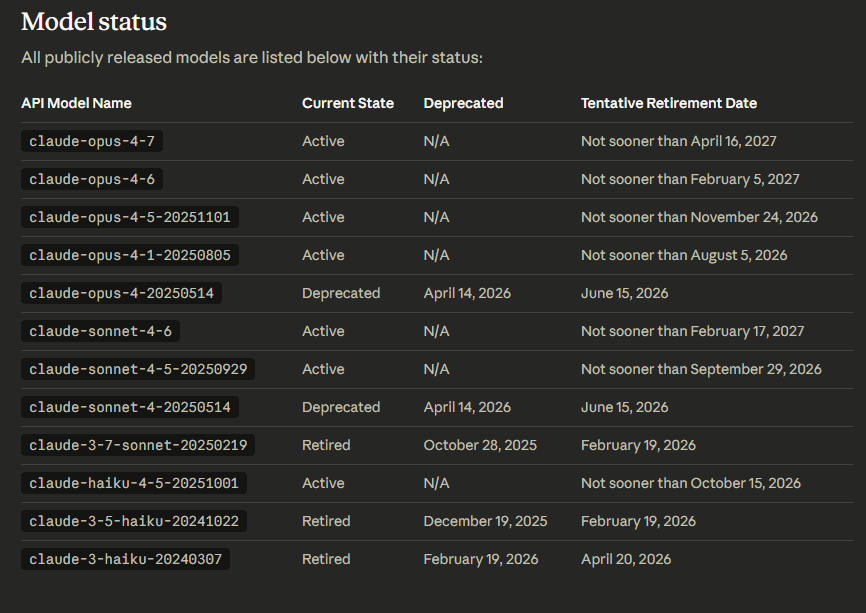The height and width of the screenshot is (613, 866).
Task: Click the 'Deprecated' column header
Action: [463, 103]
